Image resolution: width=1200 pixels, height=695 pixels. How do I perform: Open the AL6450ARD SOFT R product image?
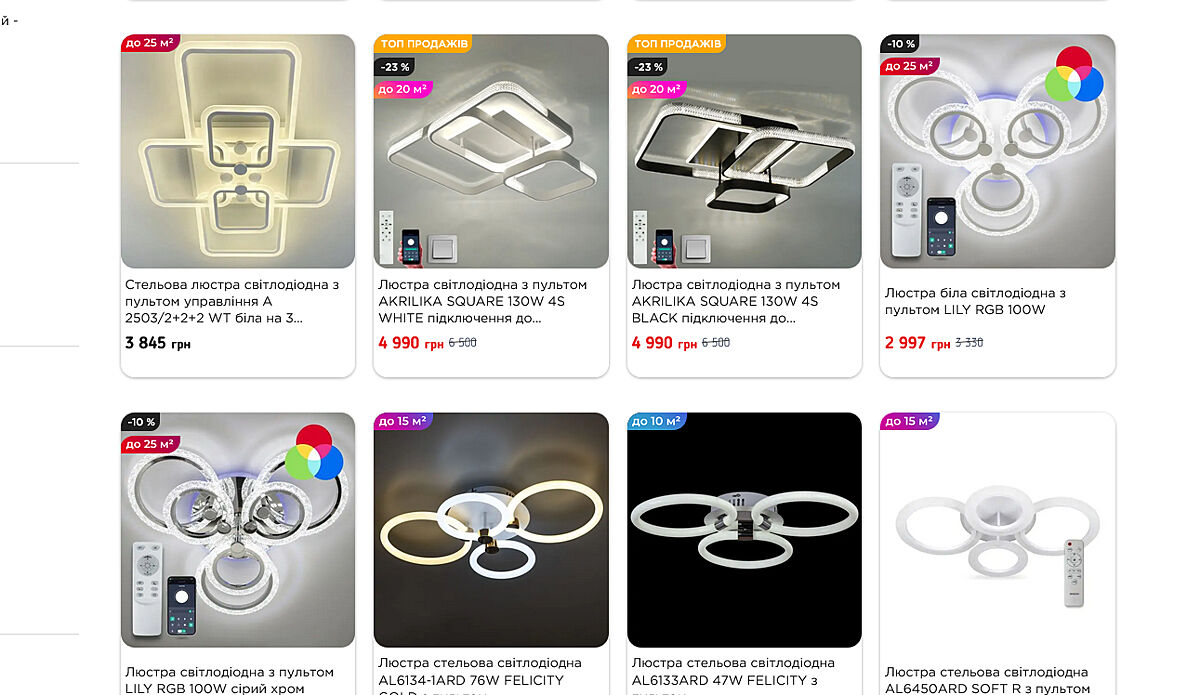click(x=998, y=530)
